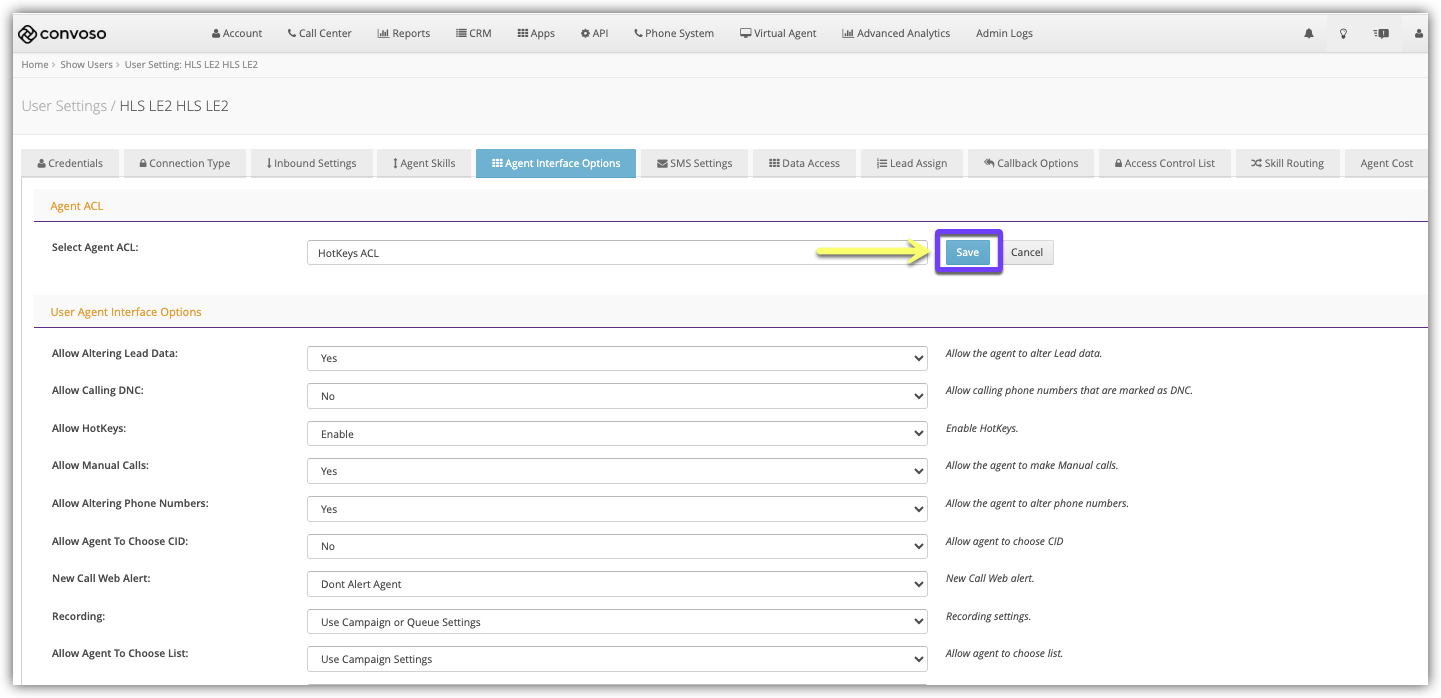Open the Account menu
Screen dimensions: 1441x698
[236, 34]
